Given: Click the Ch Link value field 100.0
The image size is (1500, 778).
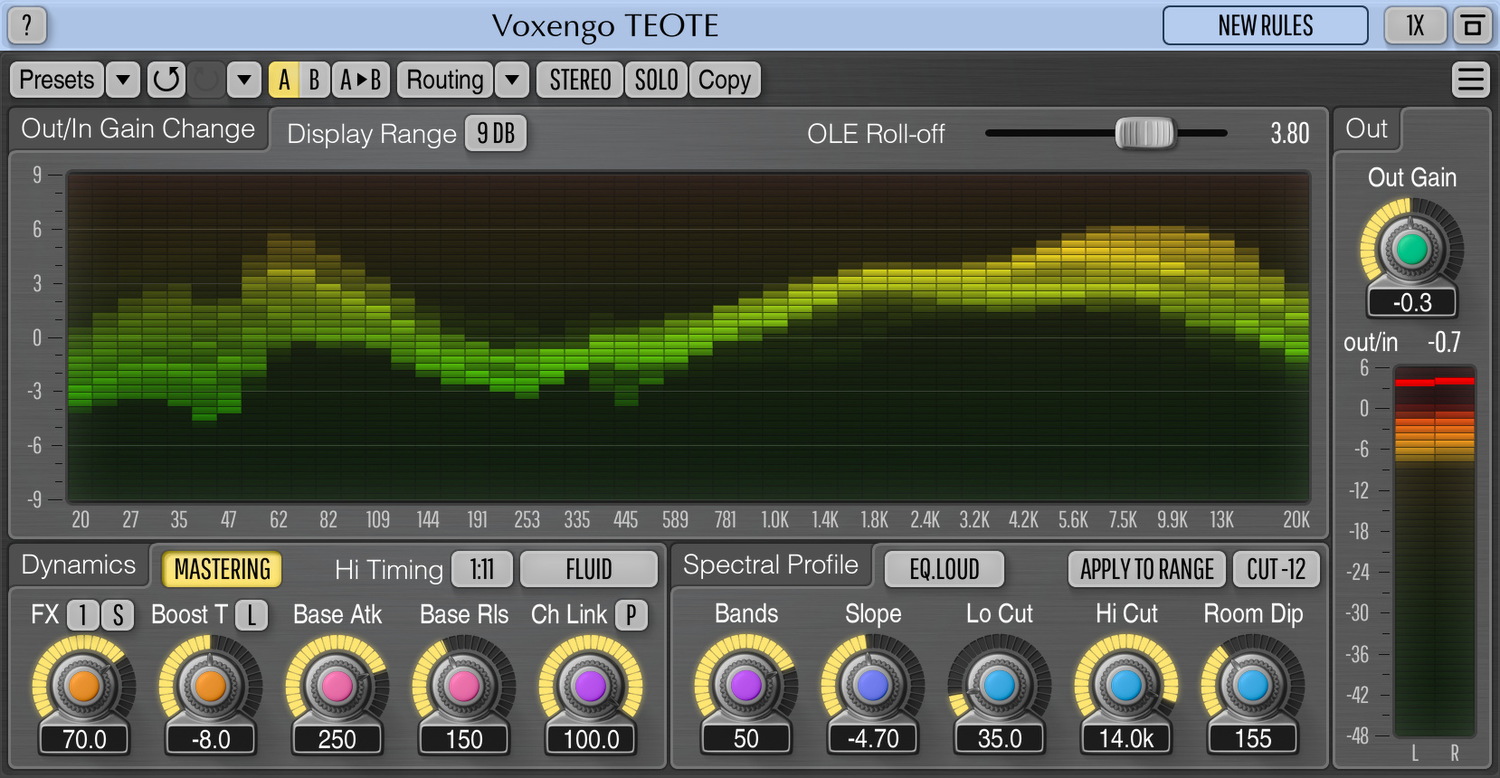Looking at the screenshot, I should click(x=591, y=740).
